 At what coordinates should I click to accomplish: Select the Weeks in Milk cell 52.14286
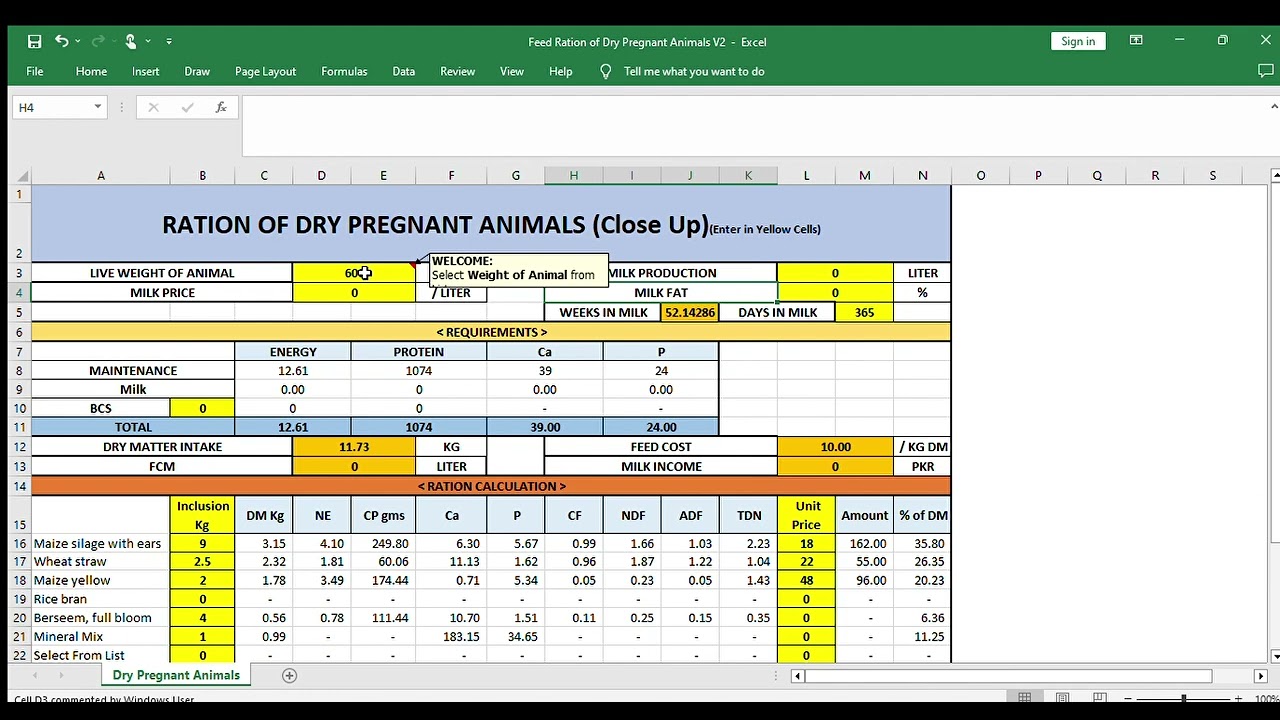(690, 313)
